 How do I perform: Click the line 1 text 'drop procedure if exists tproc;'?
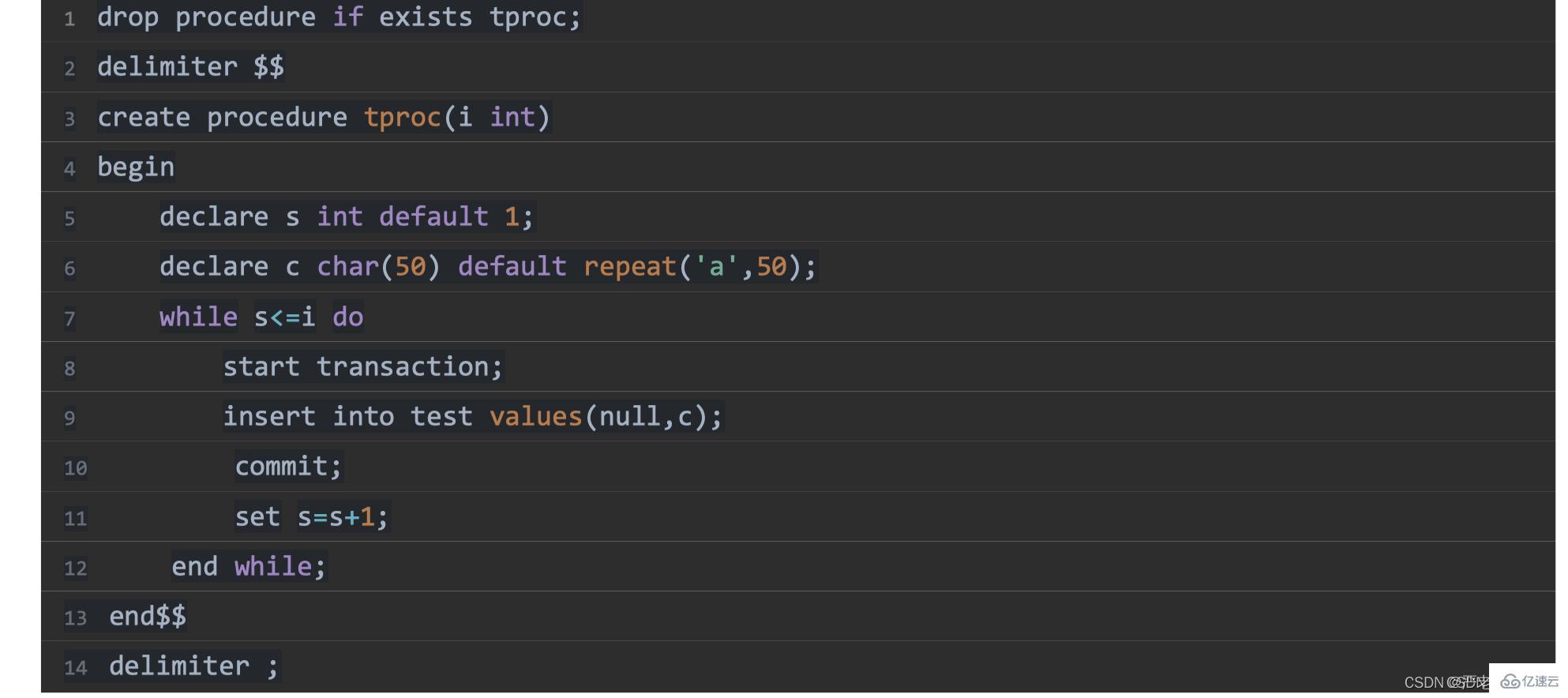tap(339, 17)
